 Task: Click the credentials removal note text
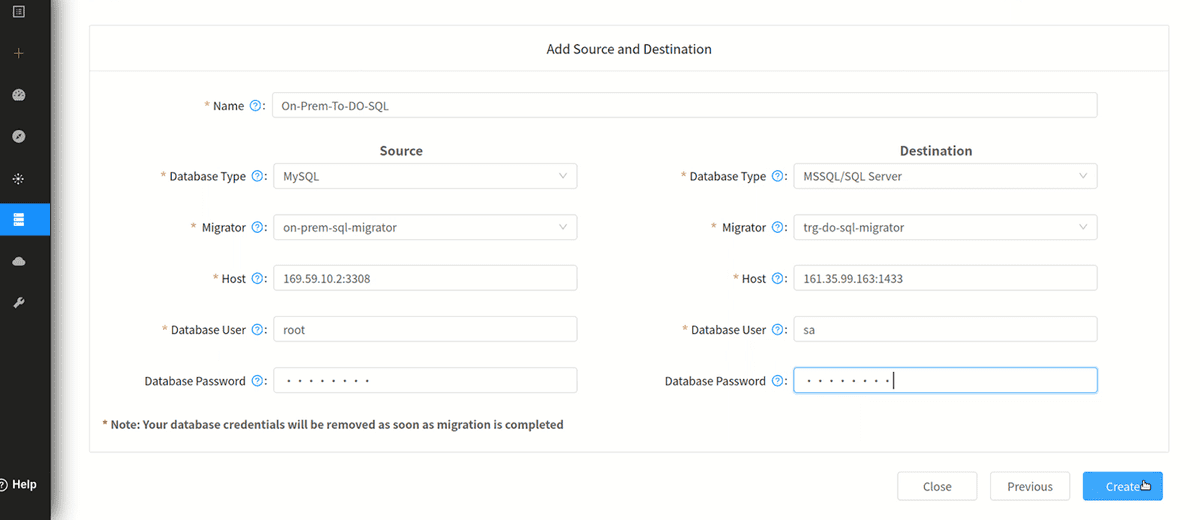coord(333,424)
